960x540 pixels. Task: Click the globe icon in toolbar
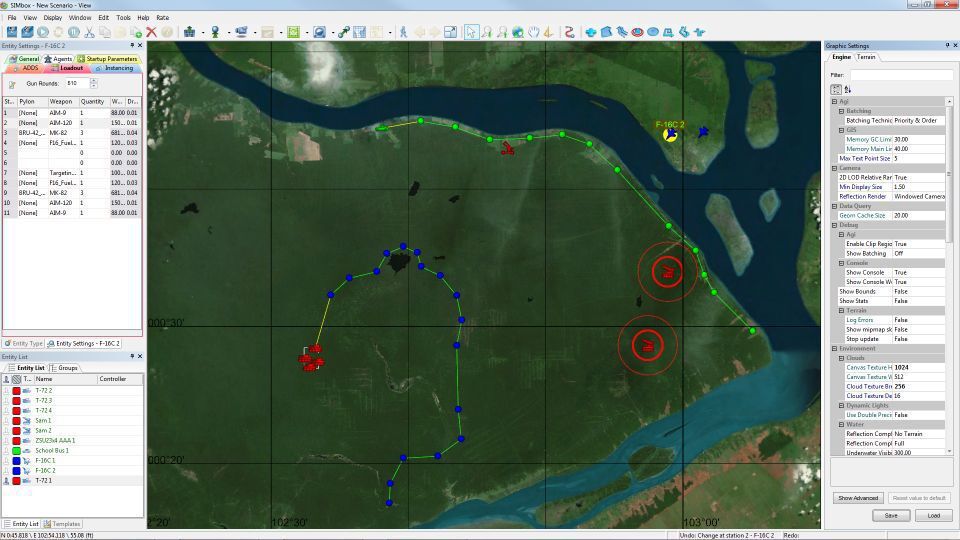[x=518, y=32]
